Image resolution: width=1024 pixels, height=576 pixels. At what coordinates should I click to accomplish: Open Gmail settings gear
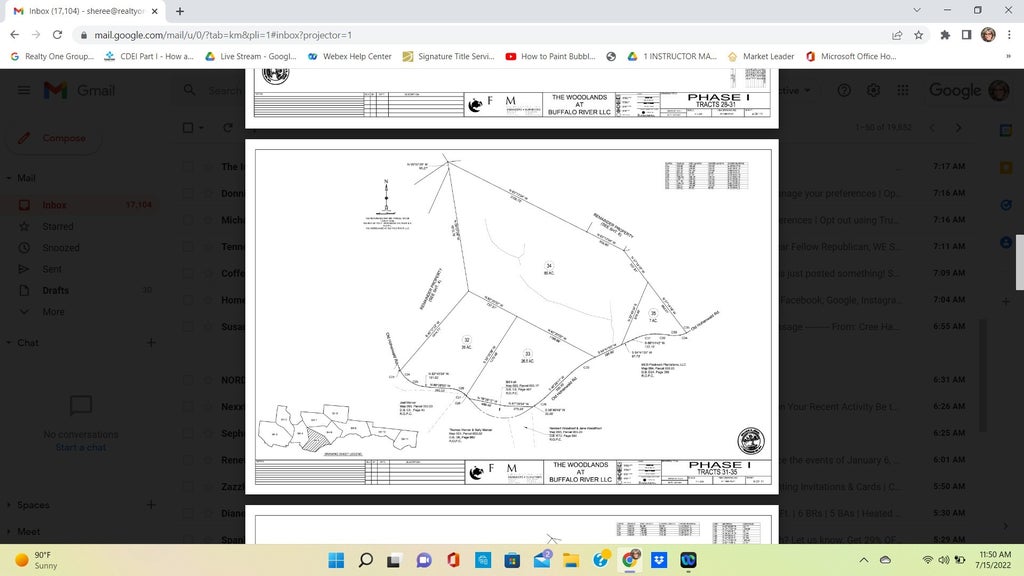click(873, 91)
